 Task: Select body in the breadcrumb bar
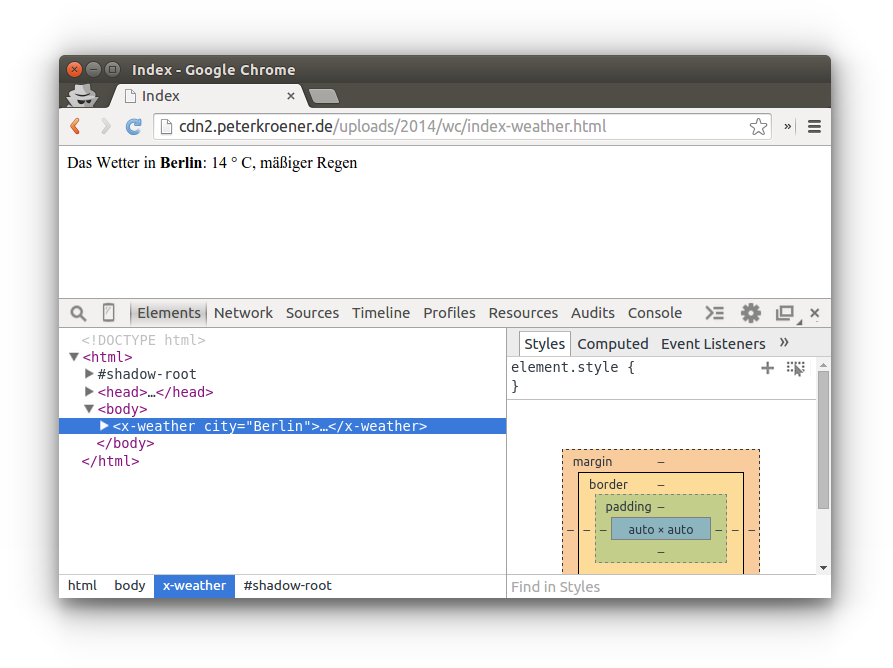coord(129,586)
